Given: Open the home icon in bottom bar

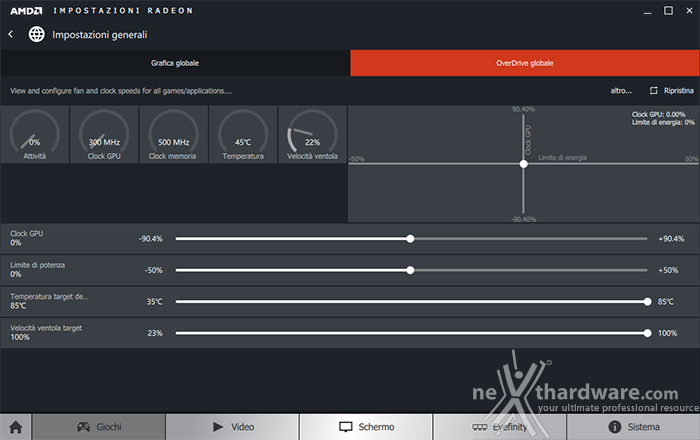Looking at the screenshot, I should pos(16,427).
